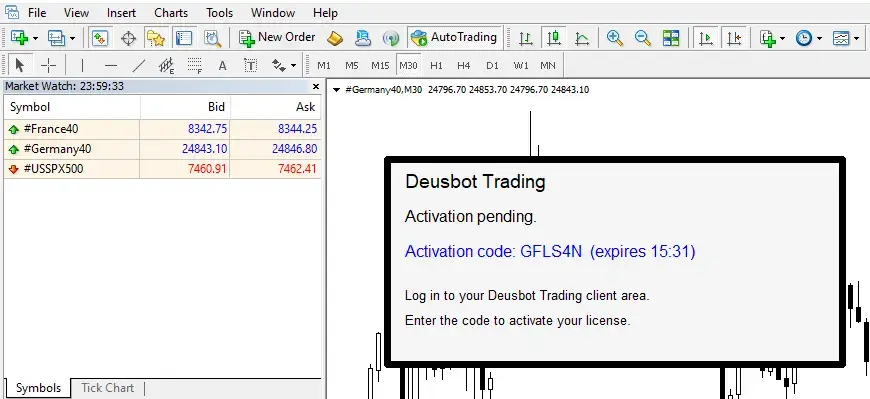Switch to the Tick Chart tab
Viewport: 870px width, 399px height.
[x=108, y=388]
